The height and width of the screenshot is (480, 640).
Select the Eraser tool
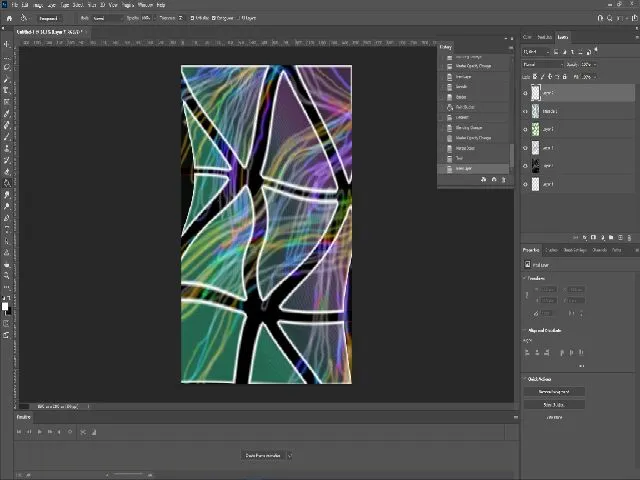click(7, 172)
